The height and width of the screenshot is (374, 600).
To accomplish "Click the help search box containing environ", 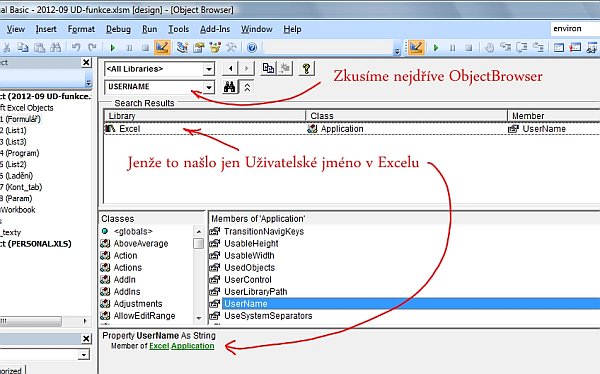I will [x=575, y=29].
